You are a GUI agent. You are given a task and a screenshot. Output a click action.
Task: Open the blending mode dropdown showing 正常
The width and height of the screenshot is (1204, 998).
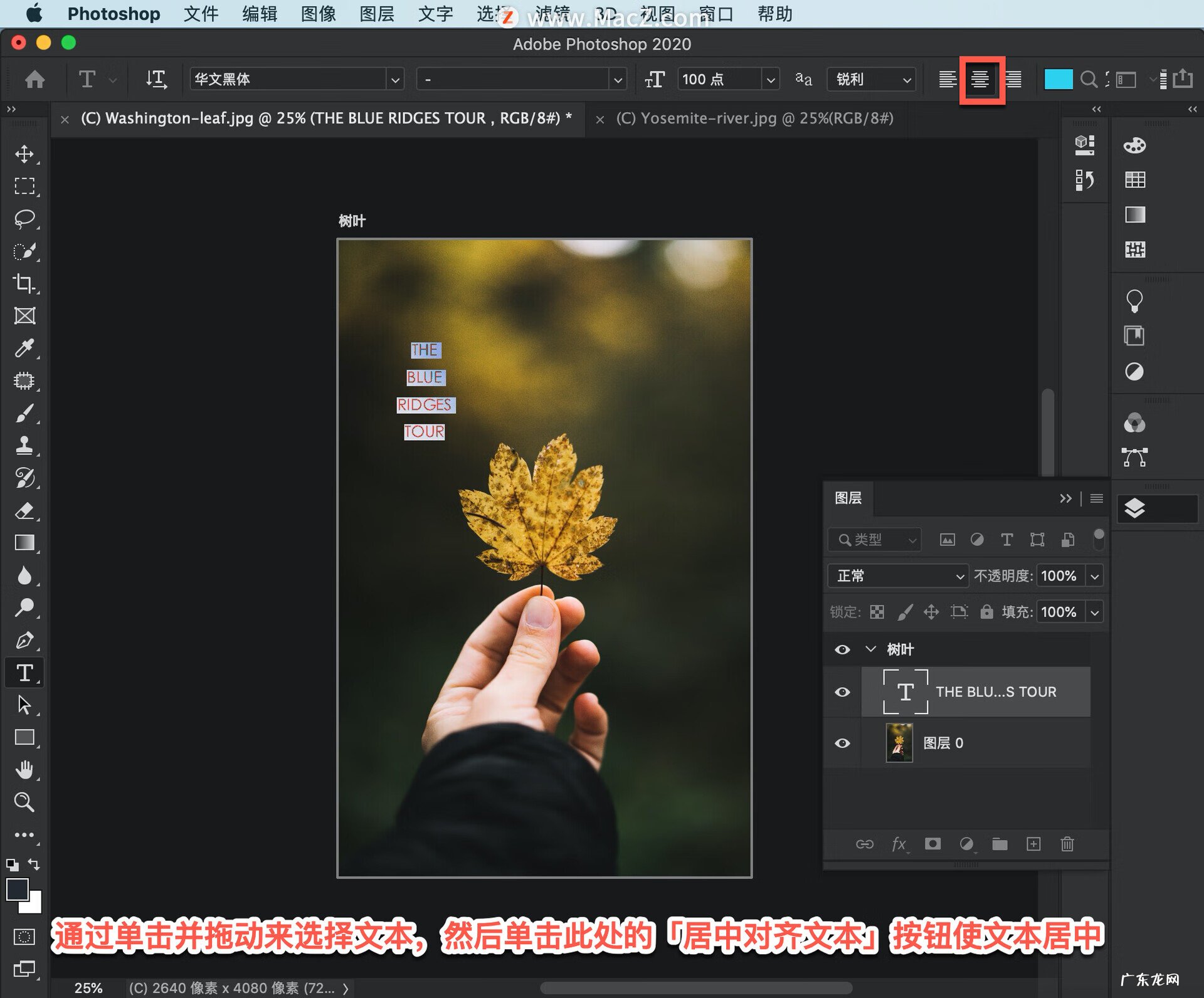pyautogui.click(x=897, y=575)
